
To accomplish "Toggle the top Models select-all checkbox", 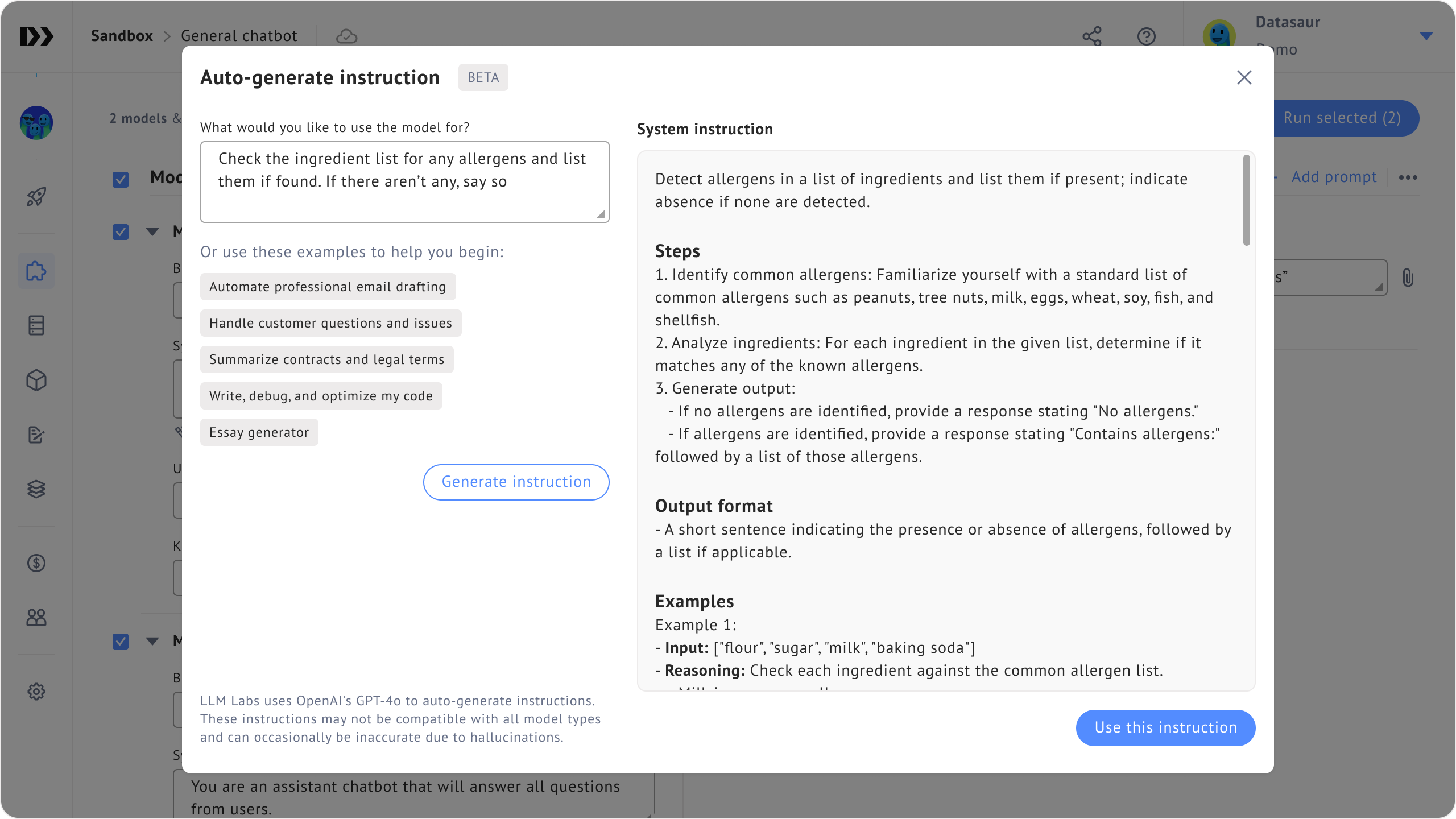I will pos(121,180).
